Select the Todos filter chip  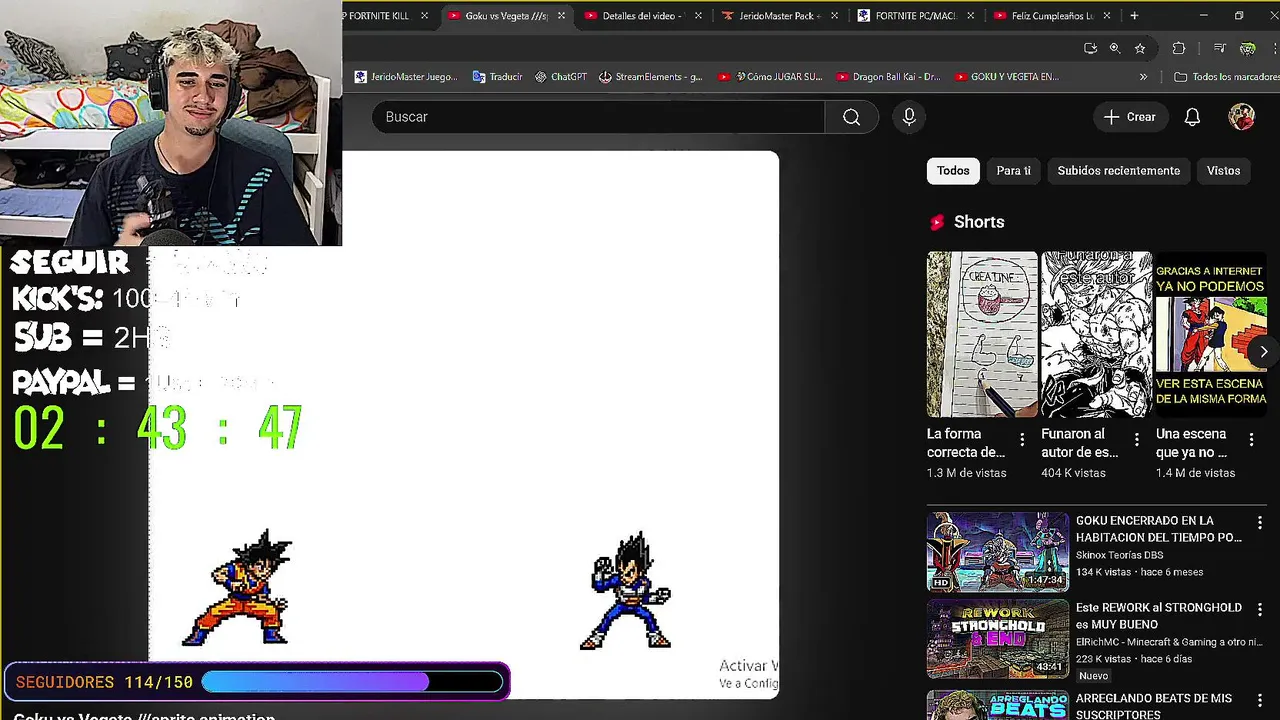click(x=953, y=171)
